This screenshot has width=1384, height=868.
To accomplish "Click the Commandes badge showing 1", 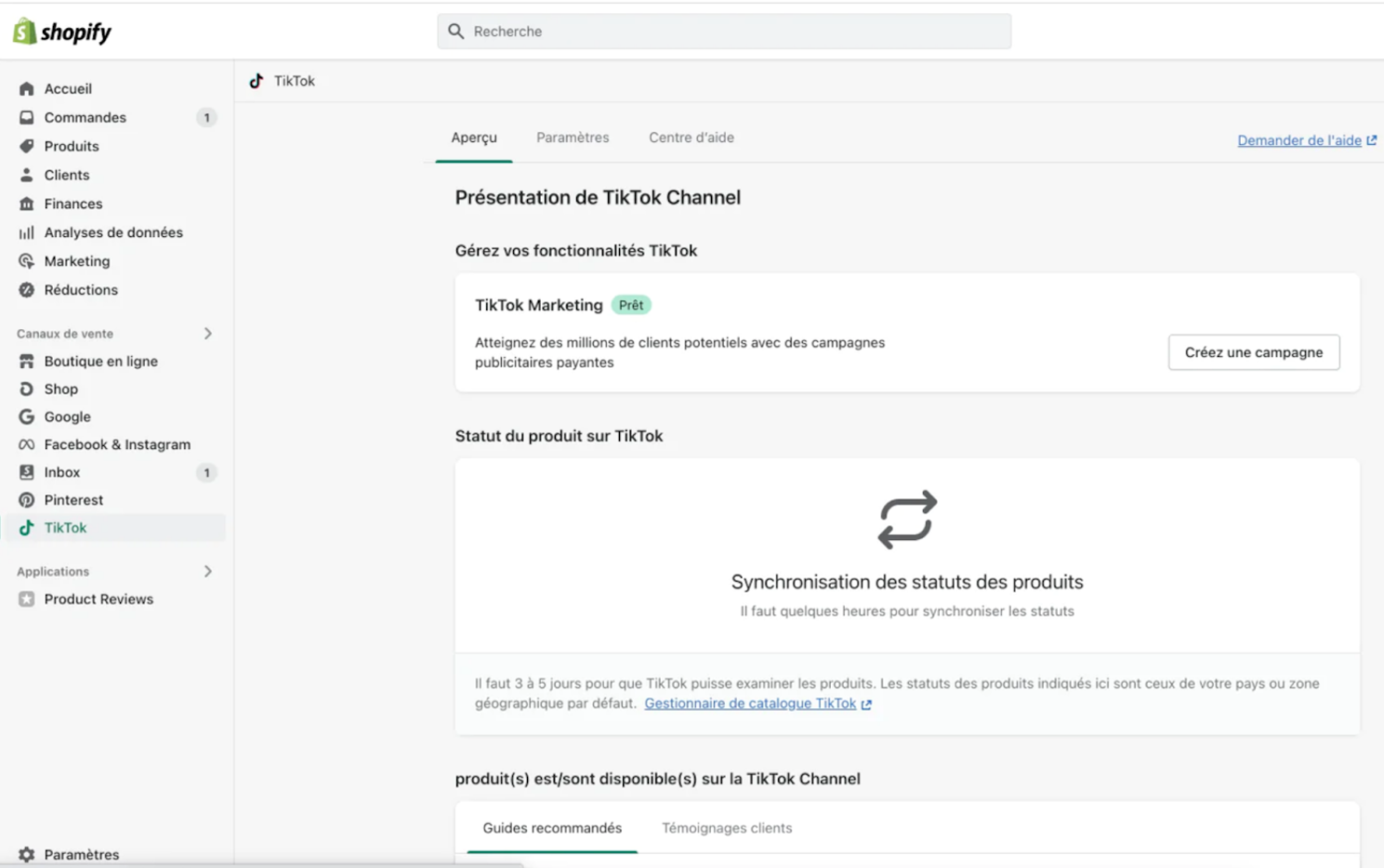I will [206, 118].
